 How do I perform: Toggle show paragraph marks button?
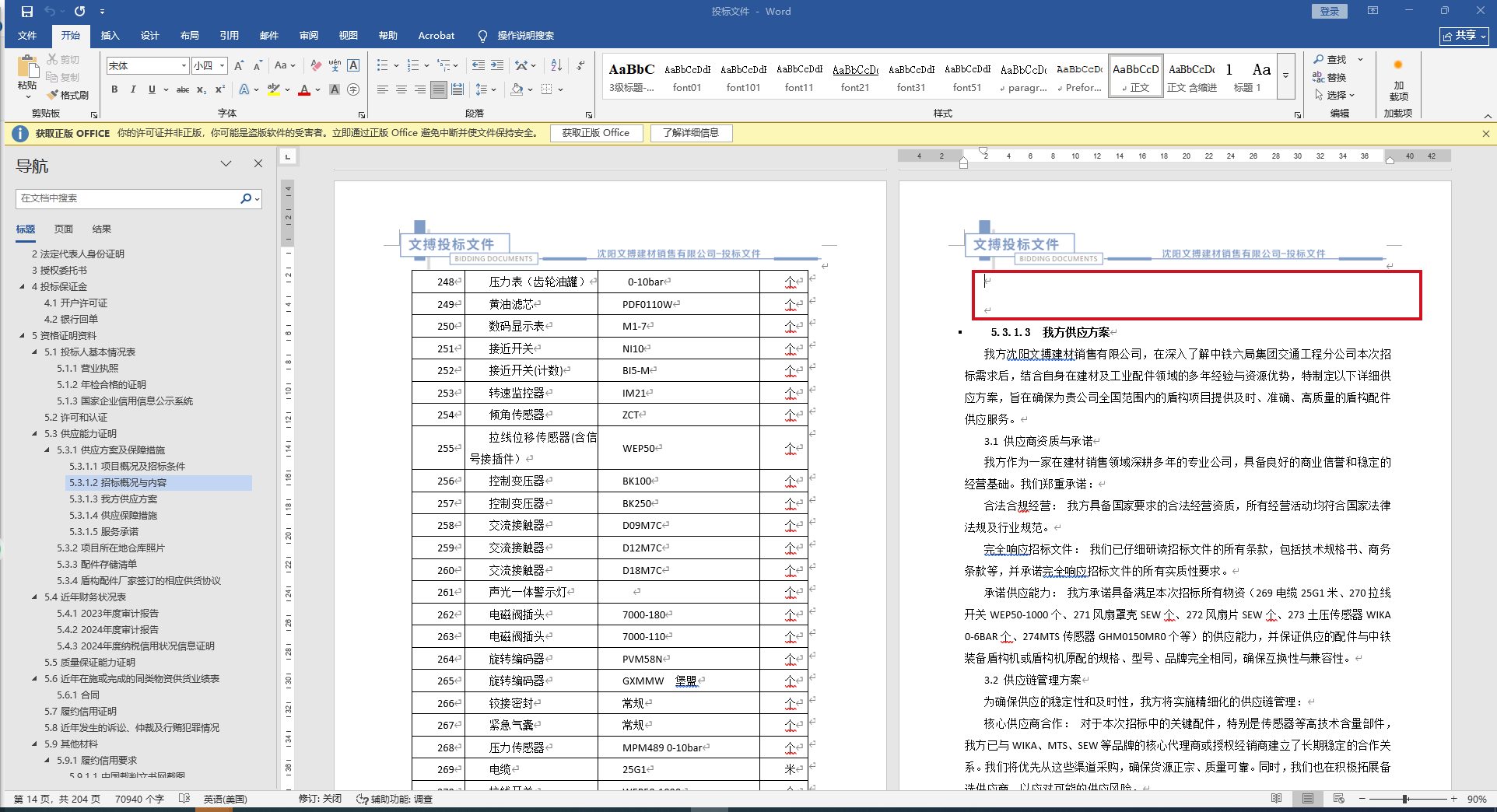(580, 66)
